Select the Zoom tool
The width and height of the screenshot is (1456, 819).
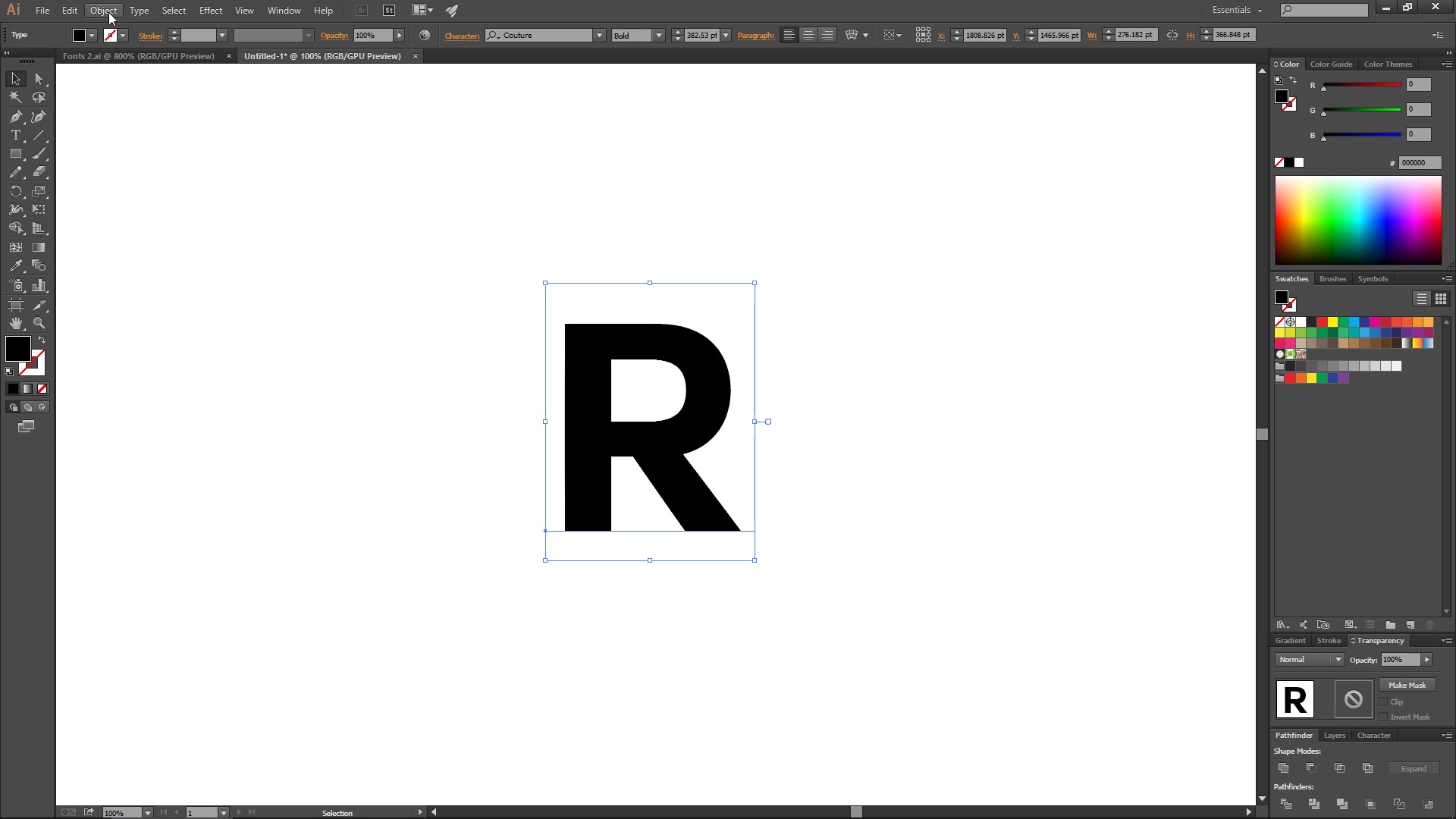click(39, 322)
